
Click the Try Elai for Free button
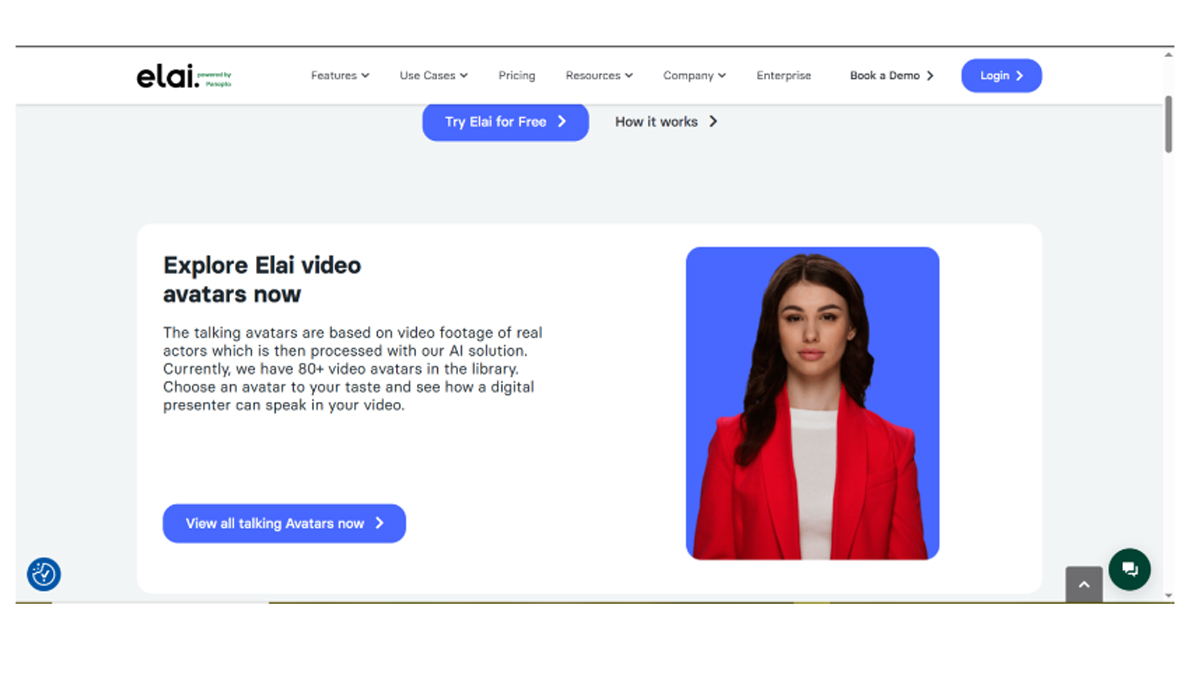[505, 122]
